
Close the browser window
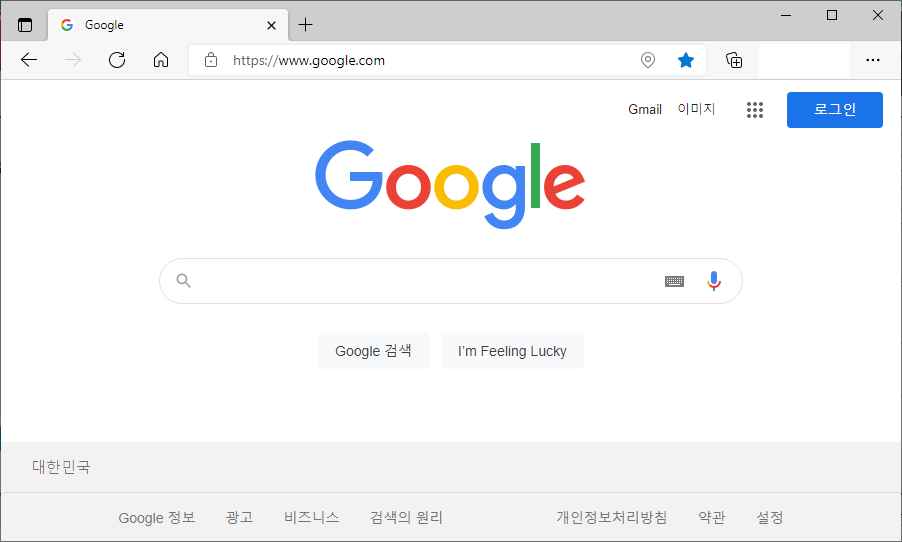[878, 15]
